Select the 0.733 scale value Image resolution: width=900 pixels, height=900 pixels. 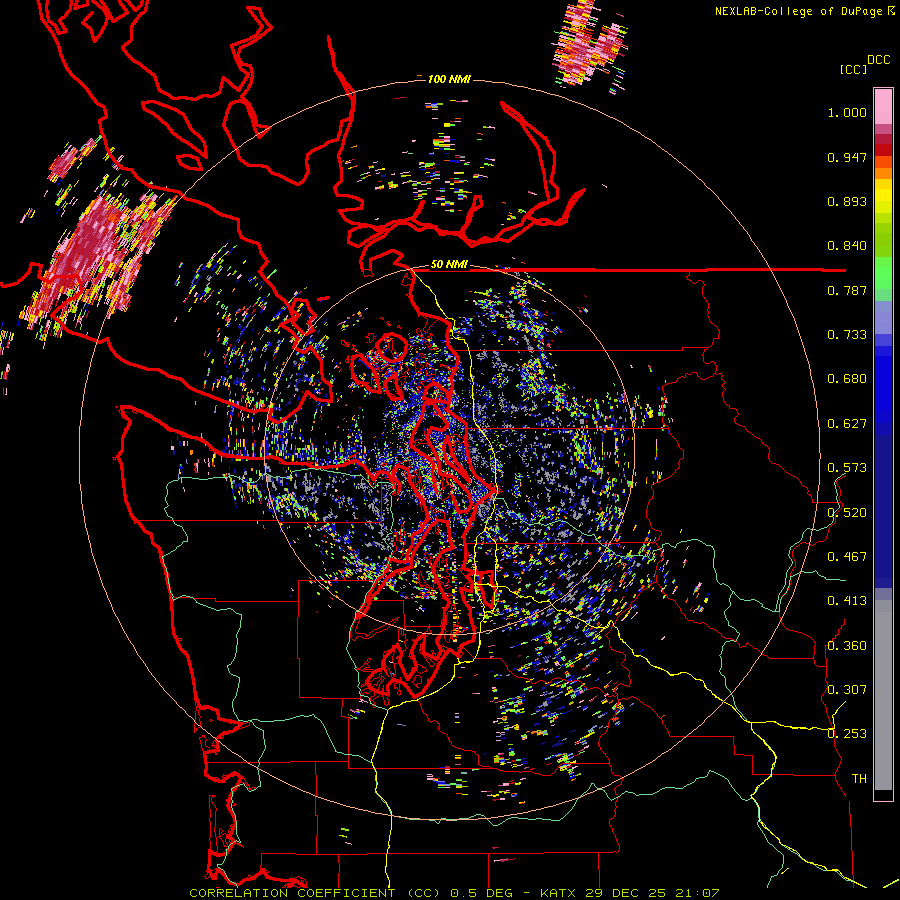tap(847, 335)
